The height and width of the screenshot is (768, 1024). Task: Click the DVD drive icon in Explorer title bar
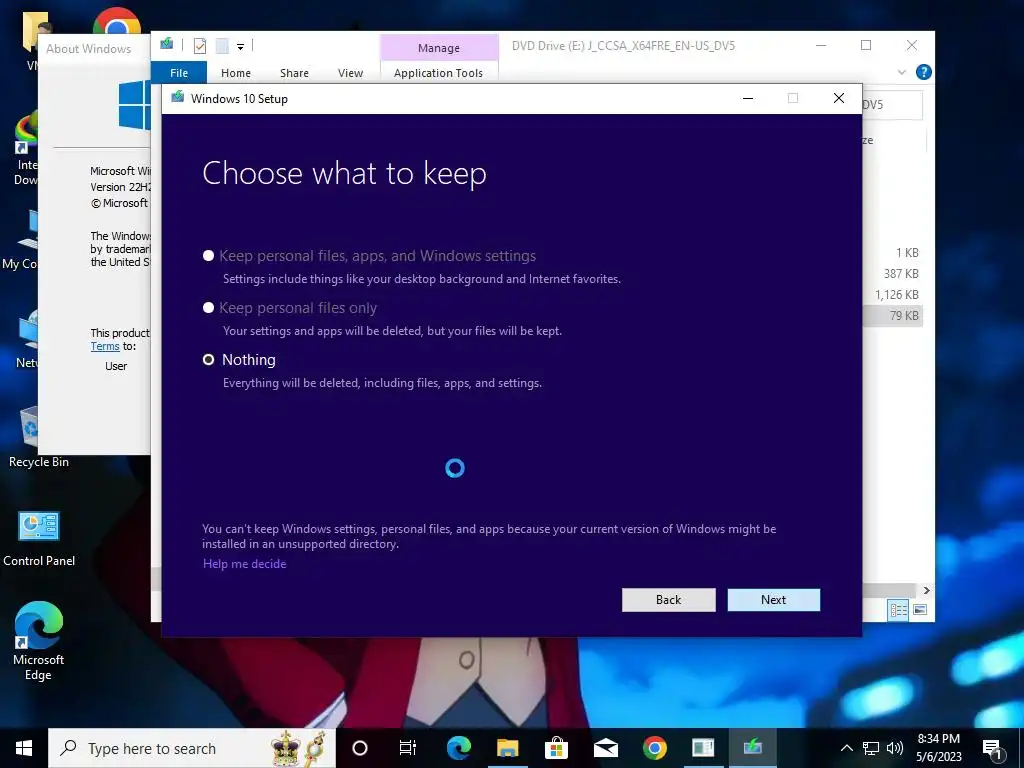[167, 44]
